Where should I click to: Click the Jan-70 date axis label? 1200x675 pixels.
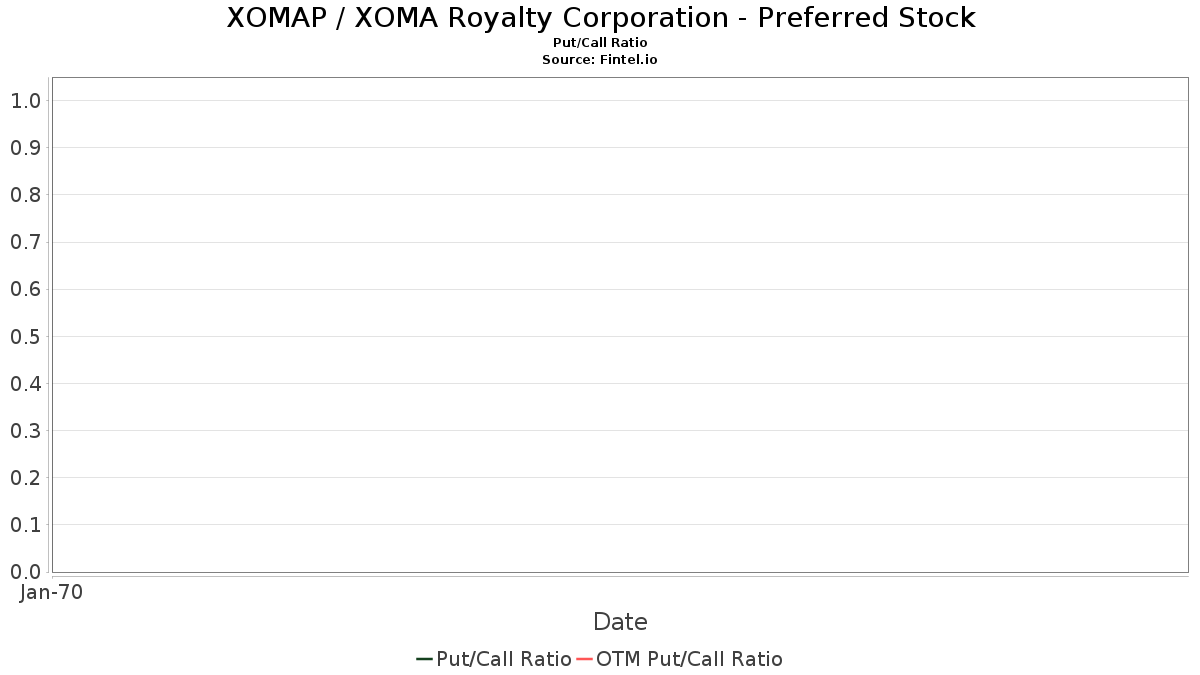52,592
